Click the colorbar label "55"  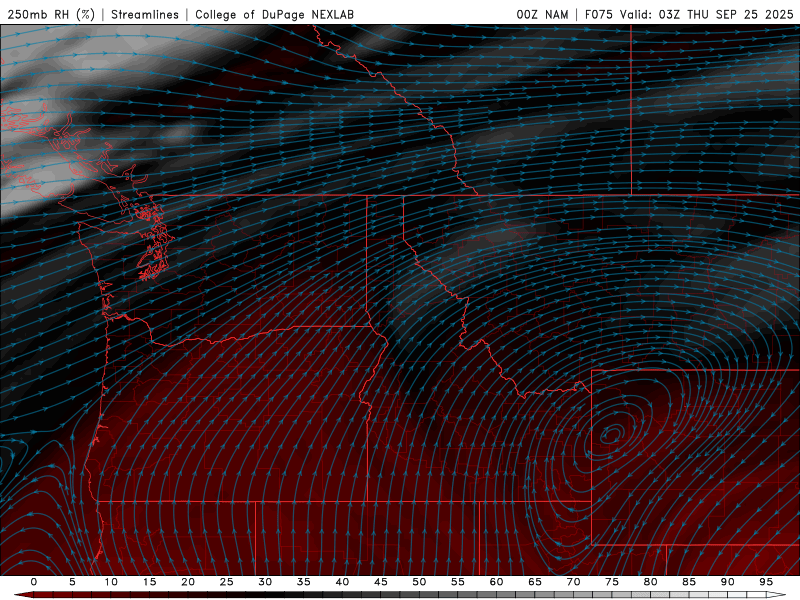coord(458,582)
